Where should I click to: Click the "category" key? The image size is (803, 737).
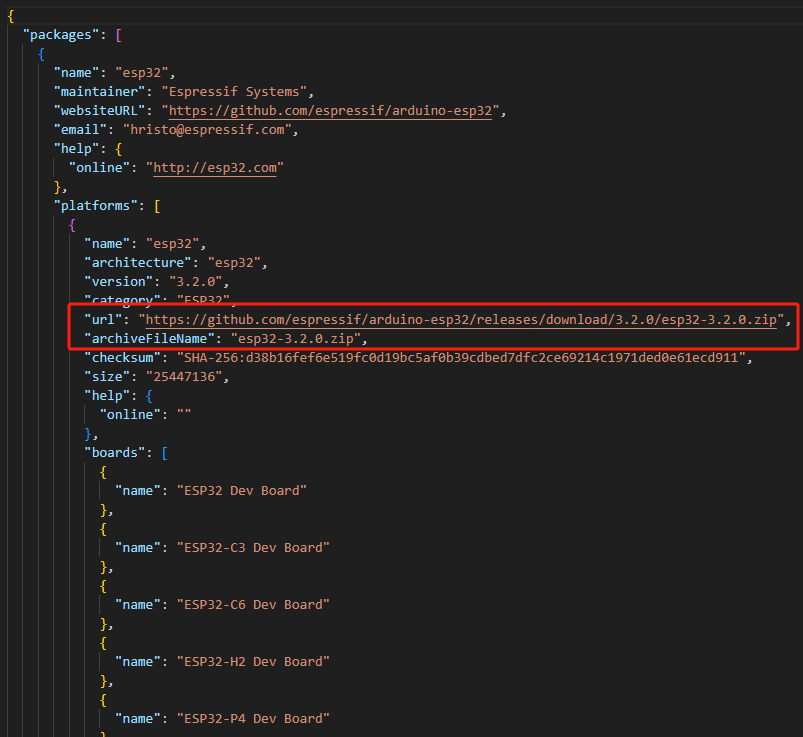122,299
